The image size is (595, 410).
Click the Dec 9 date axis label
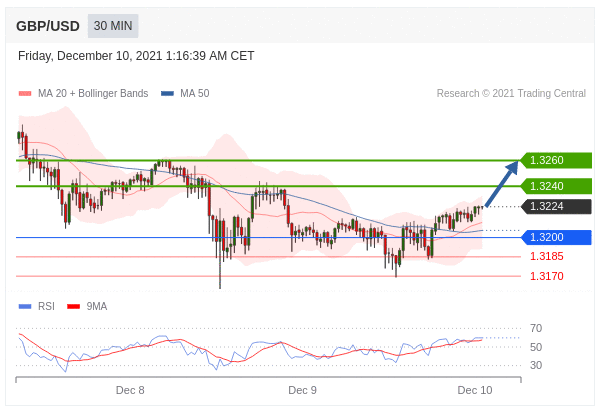(x=302, y=390)
